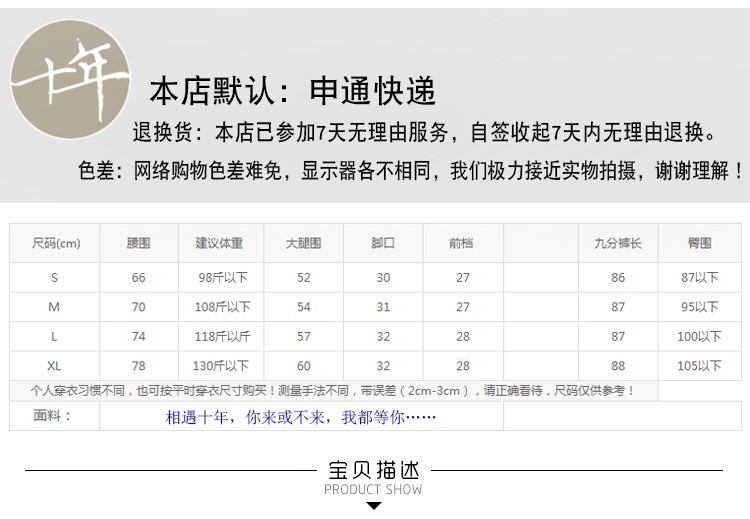Click 脚口 value 32 in L row

pyautogui.click(x=383, y=336)
